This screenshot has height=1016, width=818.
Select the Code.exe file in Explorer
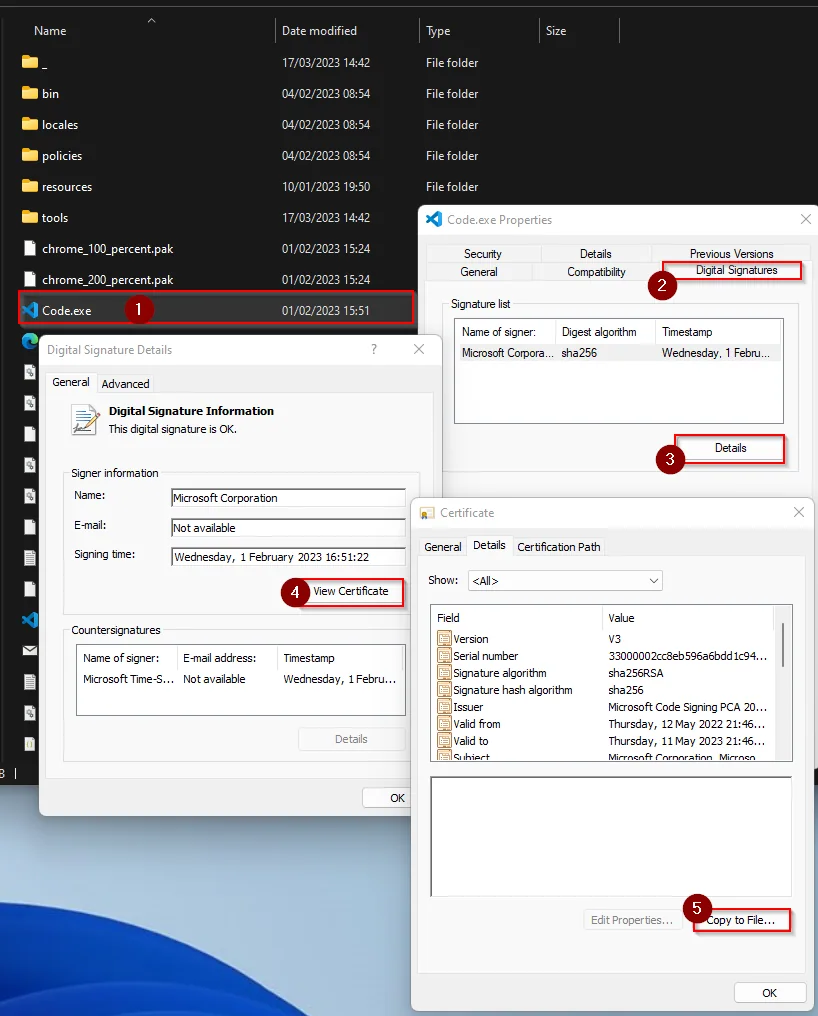216,310
